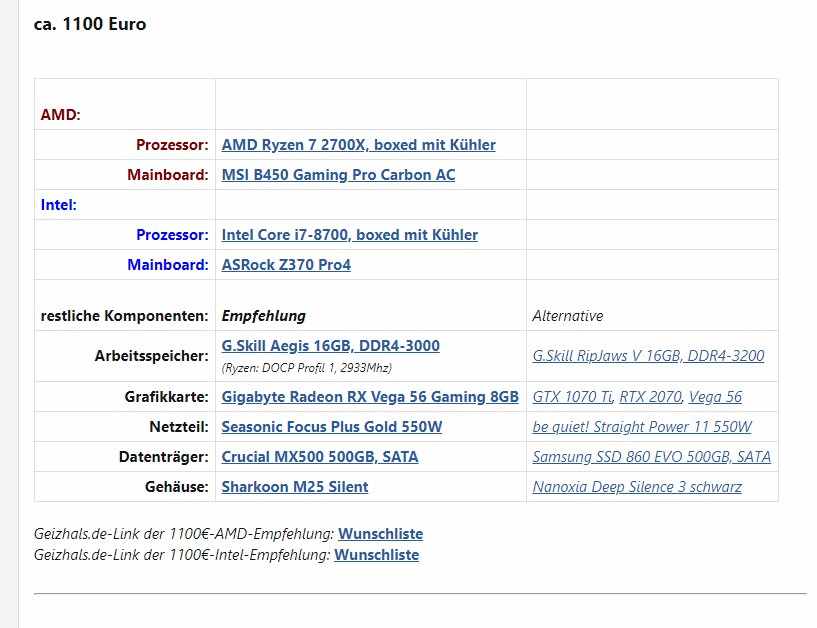Viewport: 817px width, 628px height.
Task: Click the MSI B450 Gaming Pro Carbon AC link
Action: tap(338, 175)
